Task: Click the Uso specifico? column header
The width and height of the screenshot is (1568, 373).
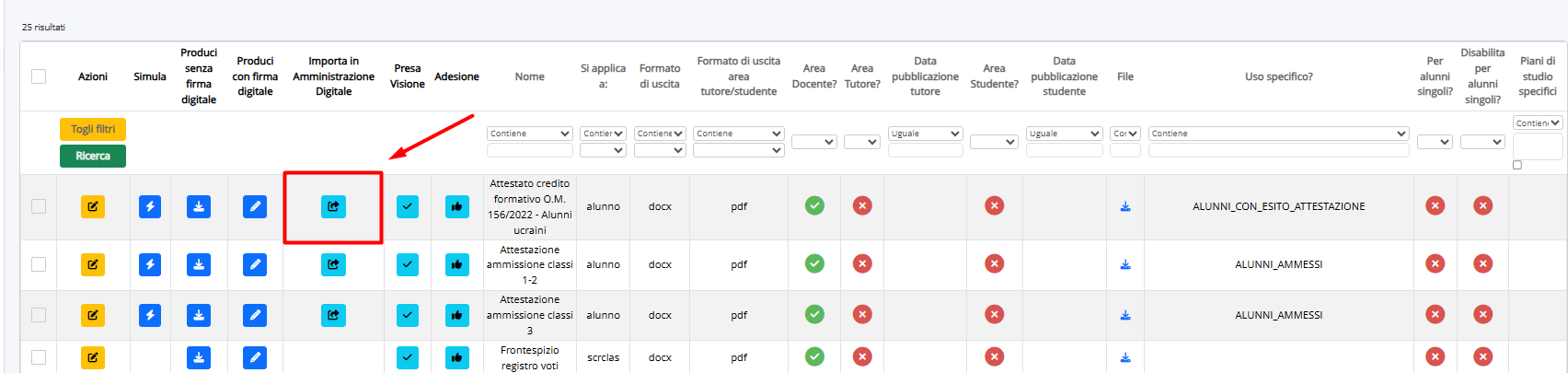Action: tap(1279, 76)
